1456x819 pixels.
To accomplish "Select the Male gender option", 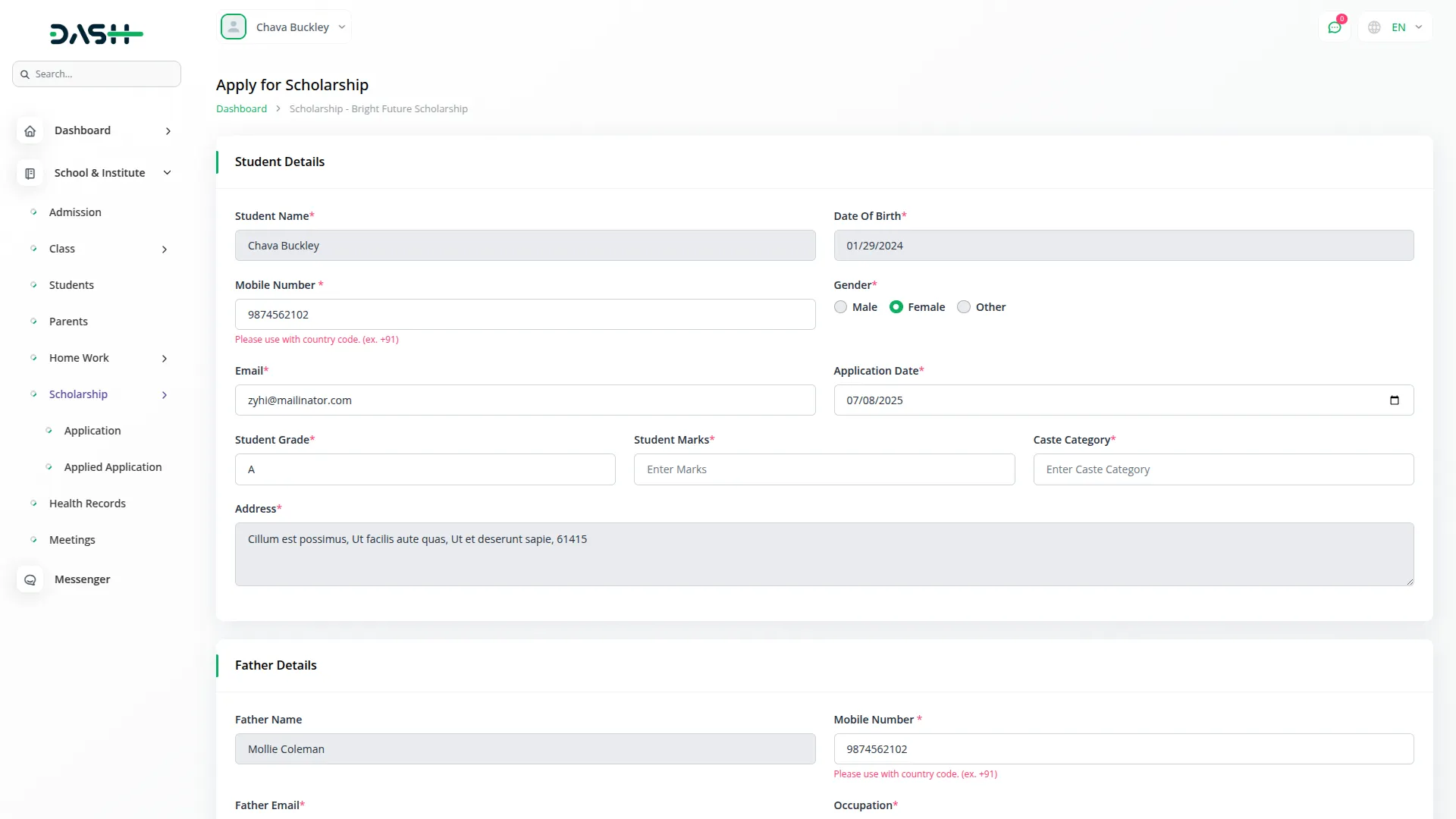I will (x=840, y=307).
